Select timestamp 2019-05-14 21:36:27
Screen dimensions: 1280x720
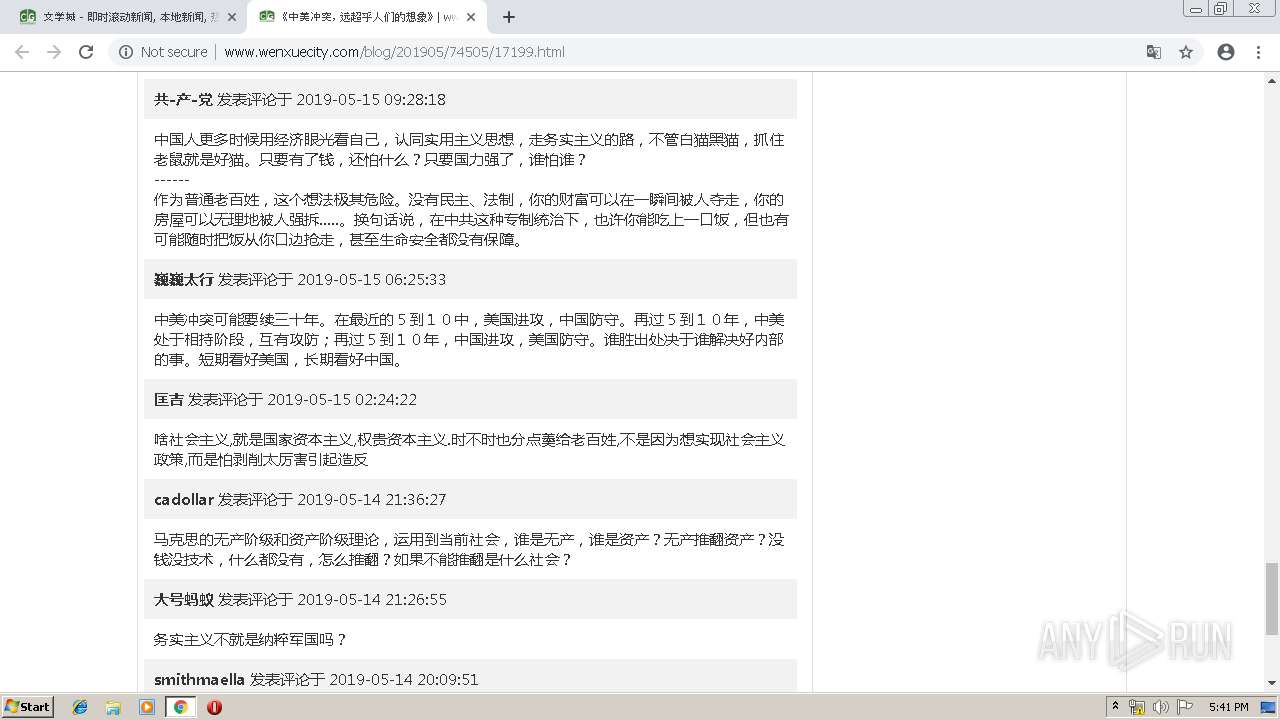372,499
